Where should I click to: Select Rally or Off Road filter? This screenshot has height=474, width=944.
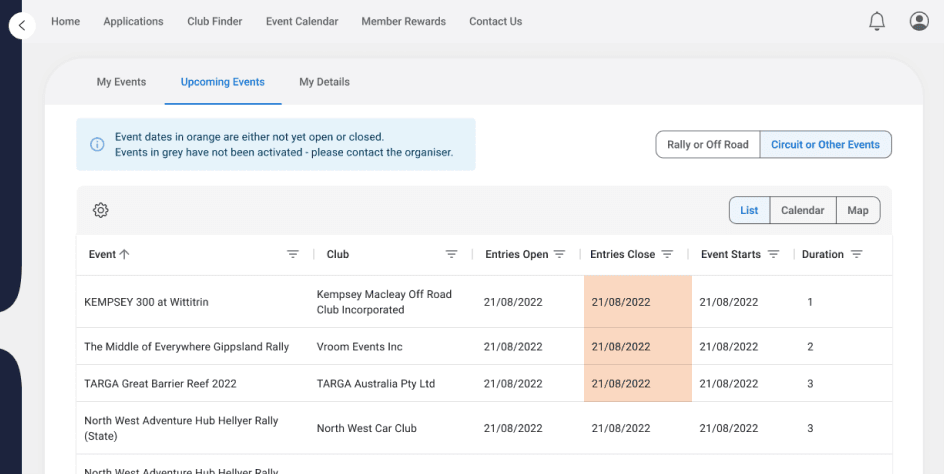click(707, 144)
